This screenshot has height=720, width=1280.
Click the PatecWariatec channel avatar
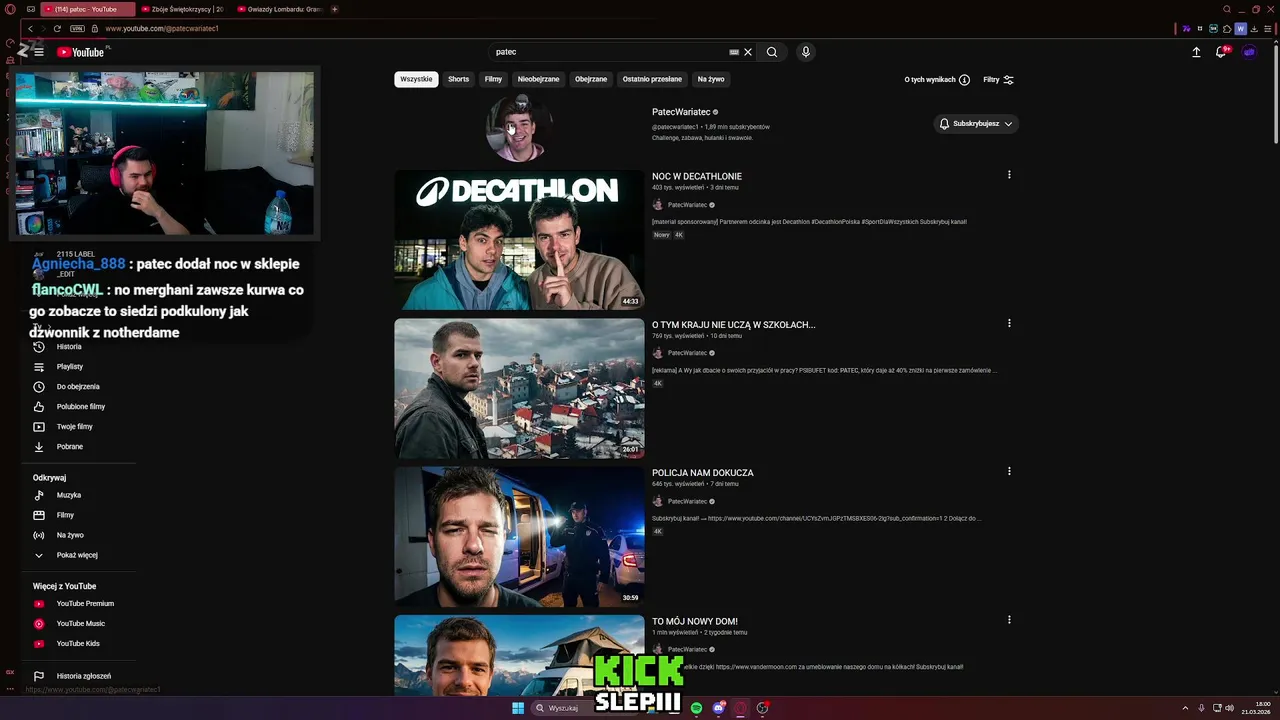pyautogui.click(x=519, y=127)
